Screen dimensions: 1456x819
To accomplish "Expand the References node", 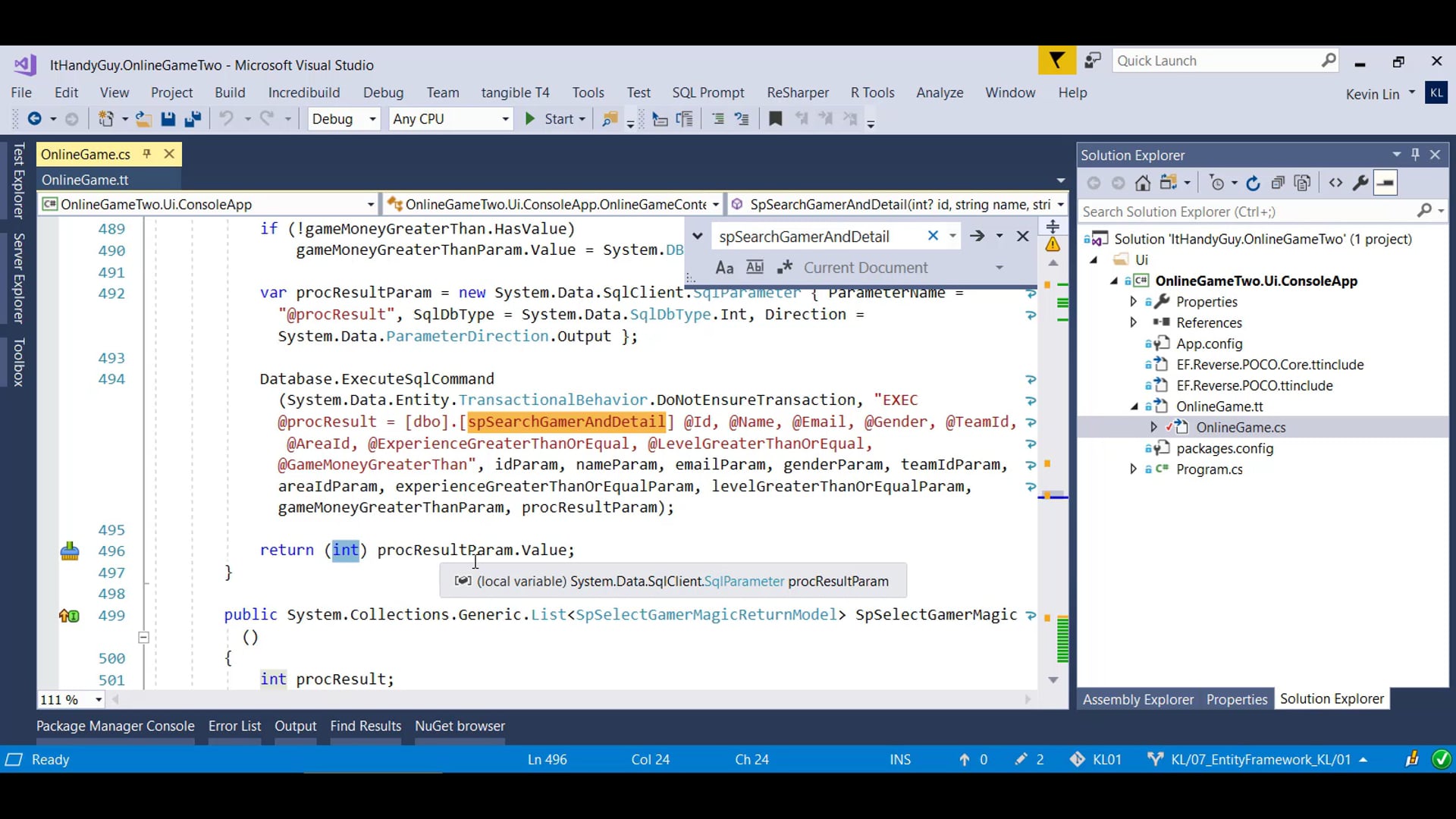I will click(x=1134, y=322).
